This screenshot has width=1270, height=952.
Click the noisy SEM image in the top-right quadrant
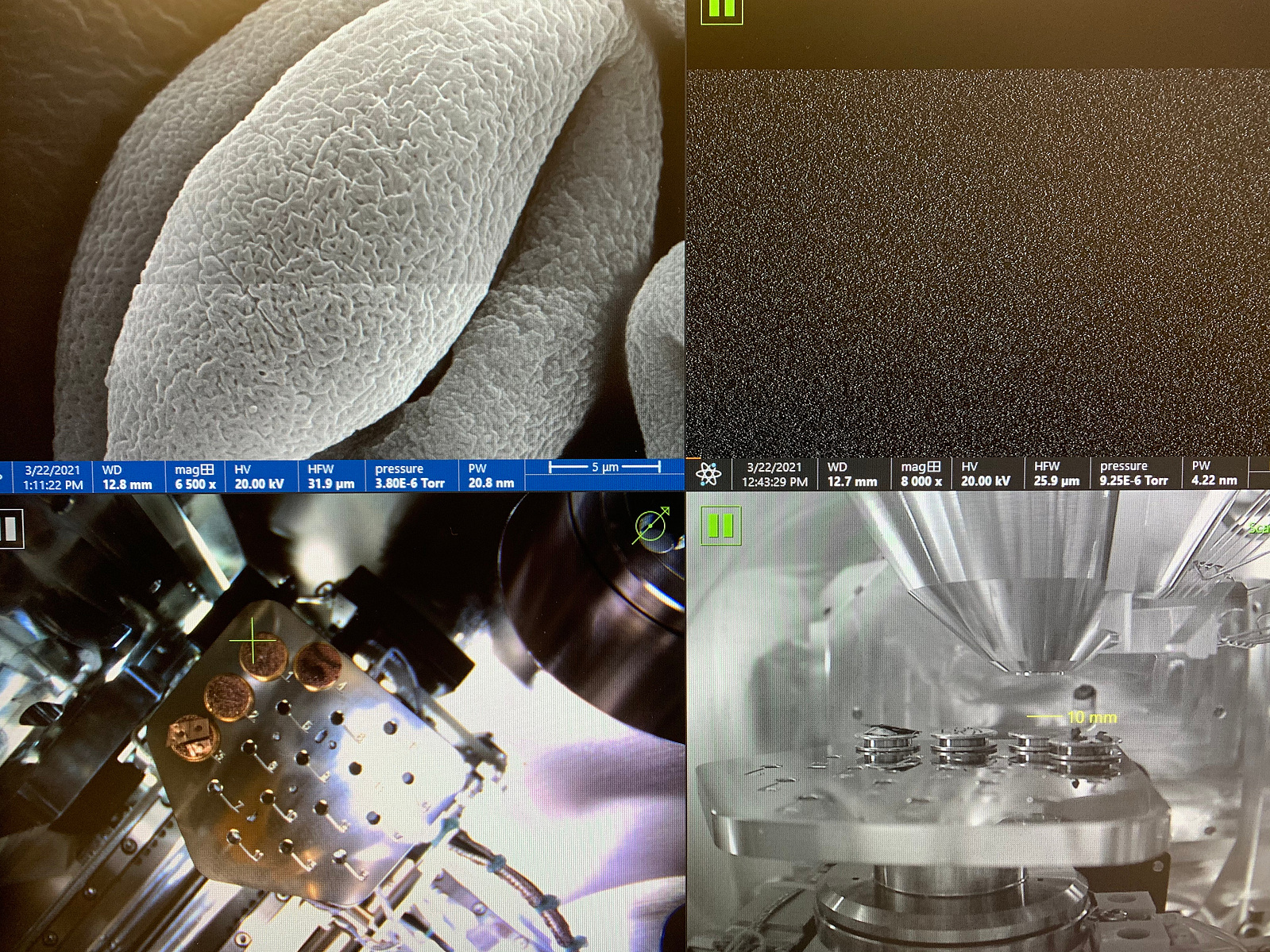click(978, 262)
